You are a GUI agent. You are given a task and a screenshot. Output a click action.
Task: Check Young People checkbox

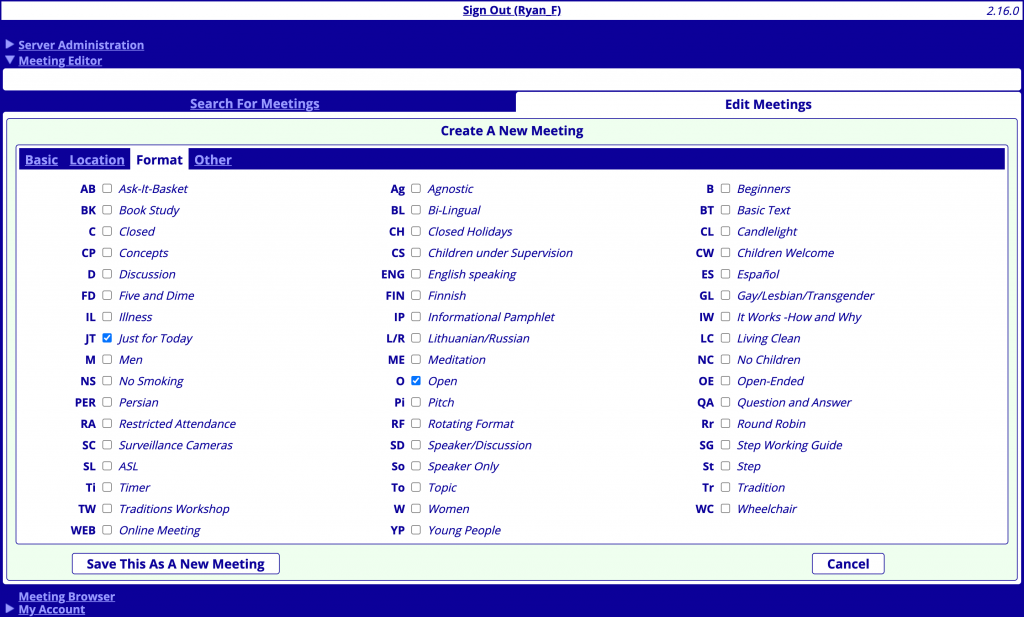pos(416,530)
